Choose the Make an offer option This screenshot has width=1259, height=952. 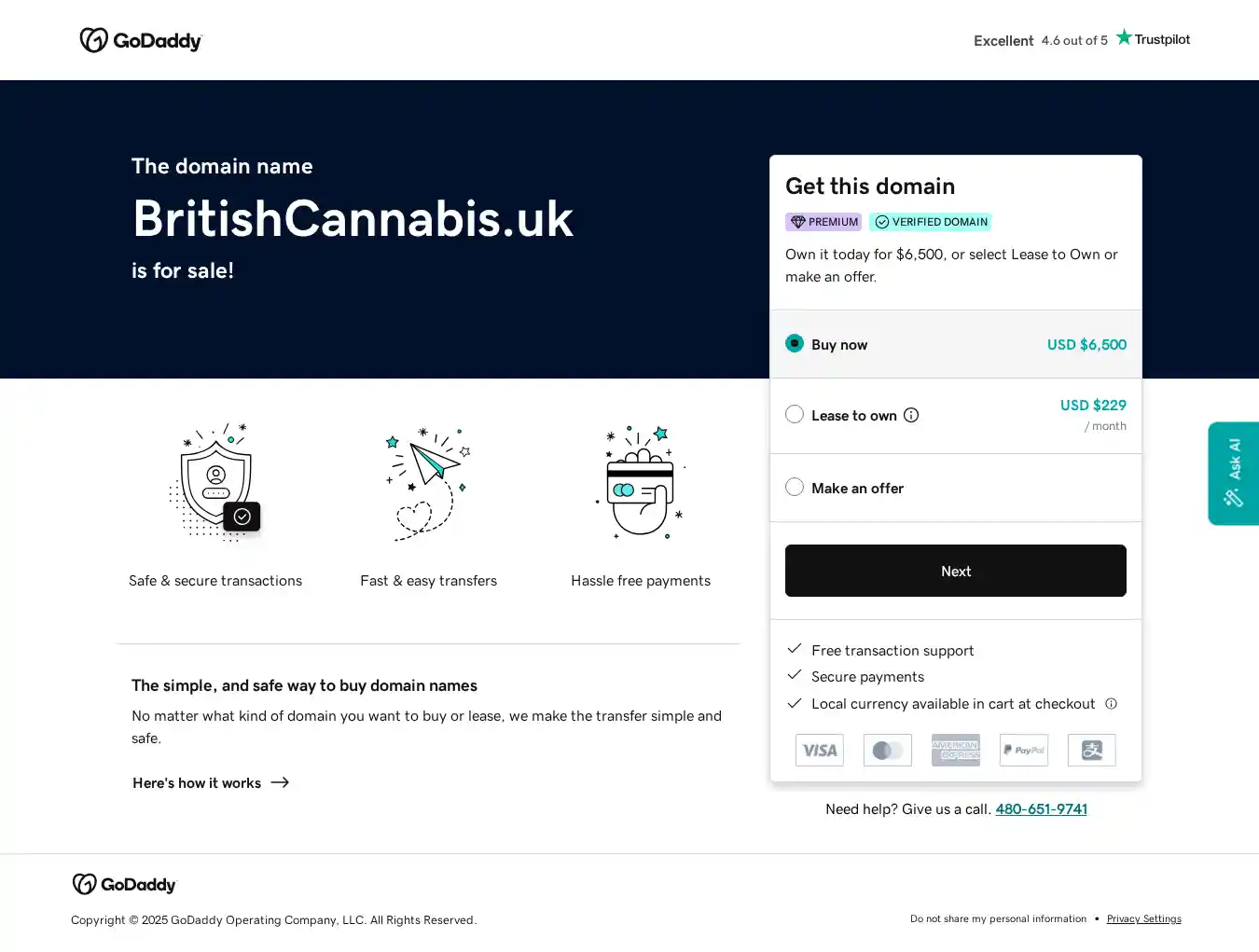795,488
